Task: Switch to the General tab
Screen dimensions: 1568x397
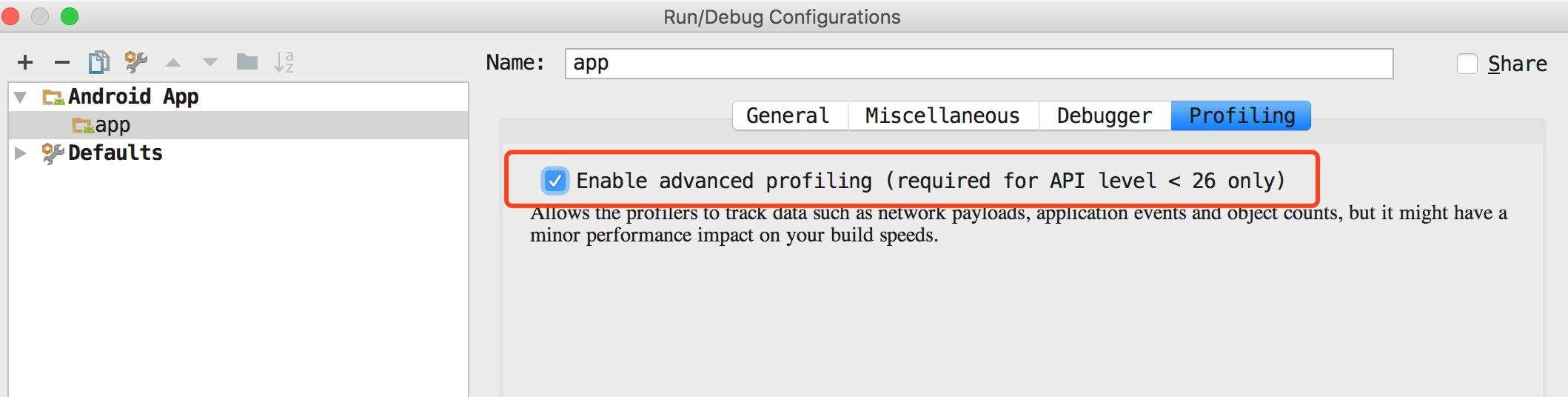Action: point(788,116)
